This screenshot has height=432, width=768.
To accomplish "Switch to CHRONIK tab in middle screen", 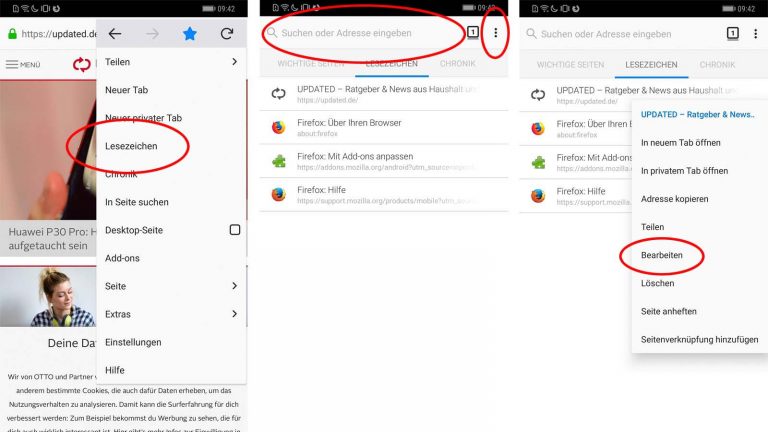I will coord(457,64).
